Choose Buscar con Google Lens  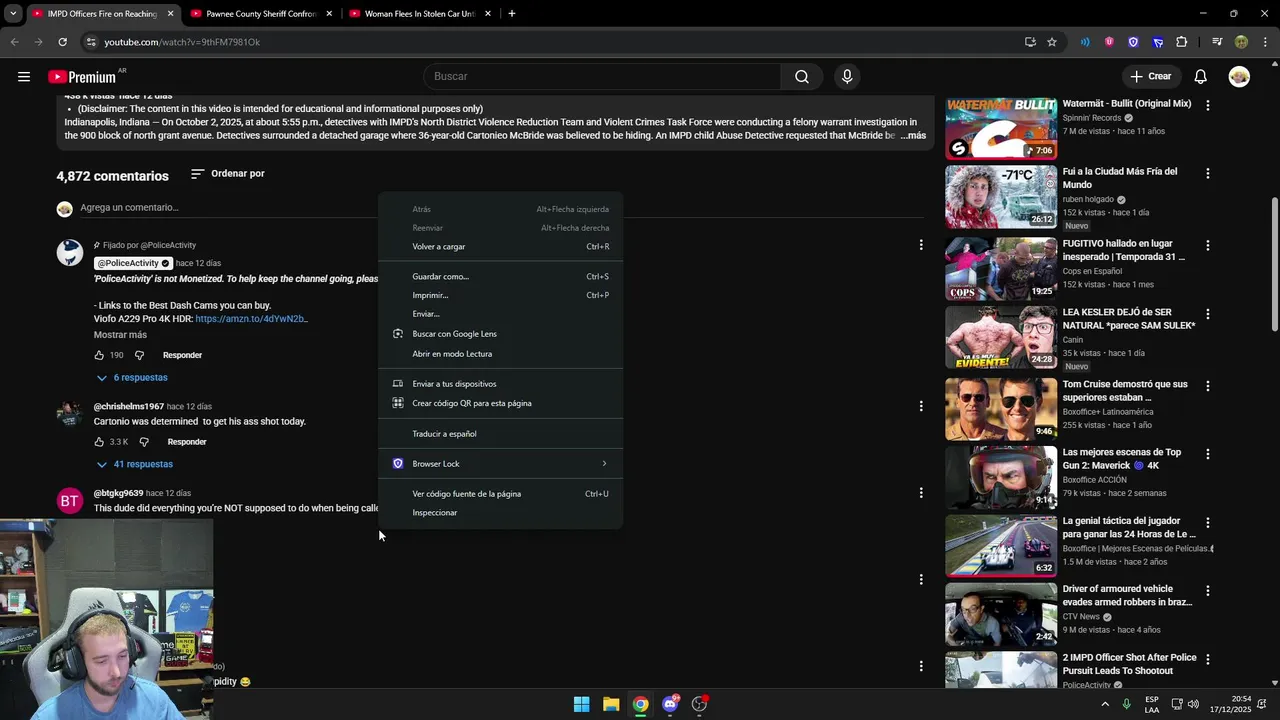(500, 334)
